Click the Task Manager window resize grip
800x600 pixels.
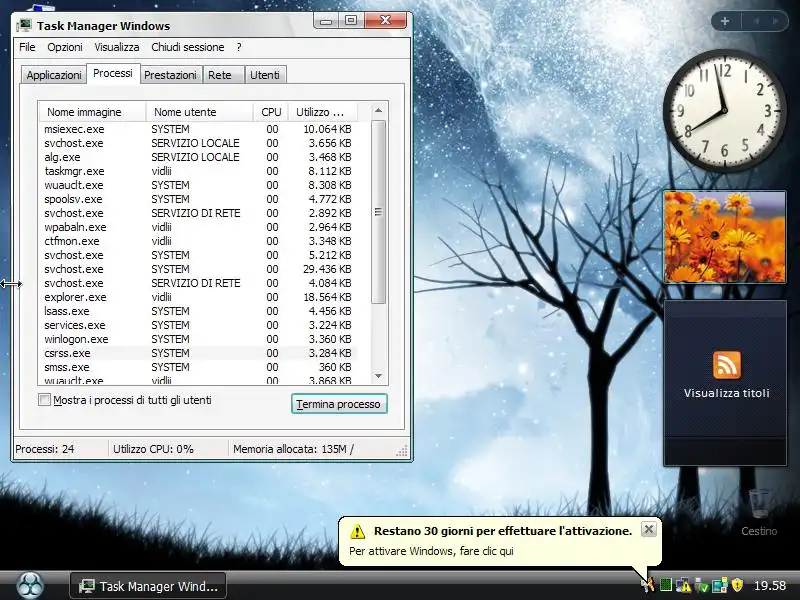(403, 451)
